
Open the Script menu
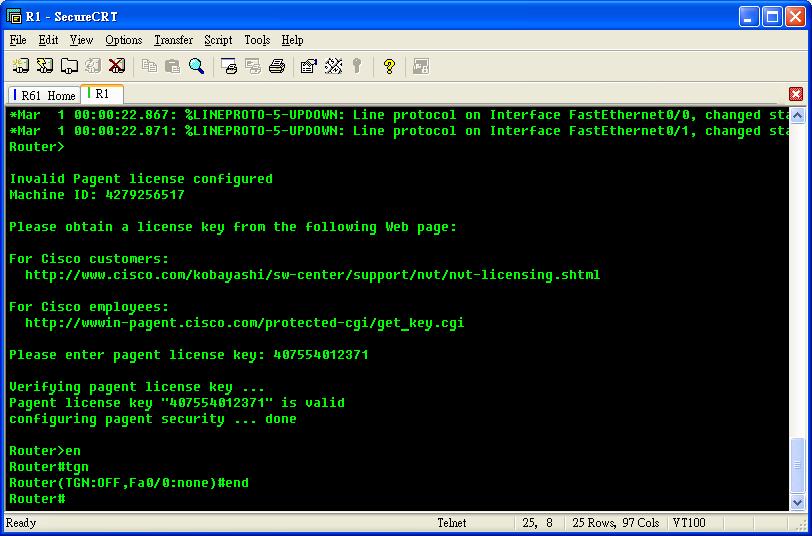(x=218, y=40)
